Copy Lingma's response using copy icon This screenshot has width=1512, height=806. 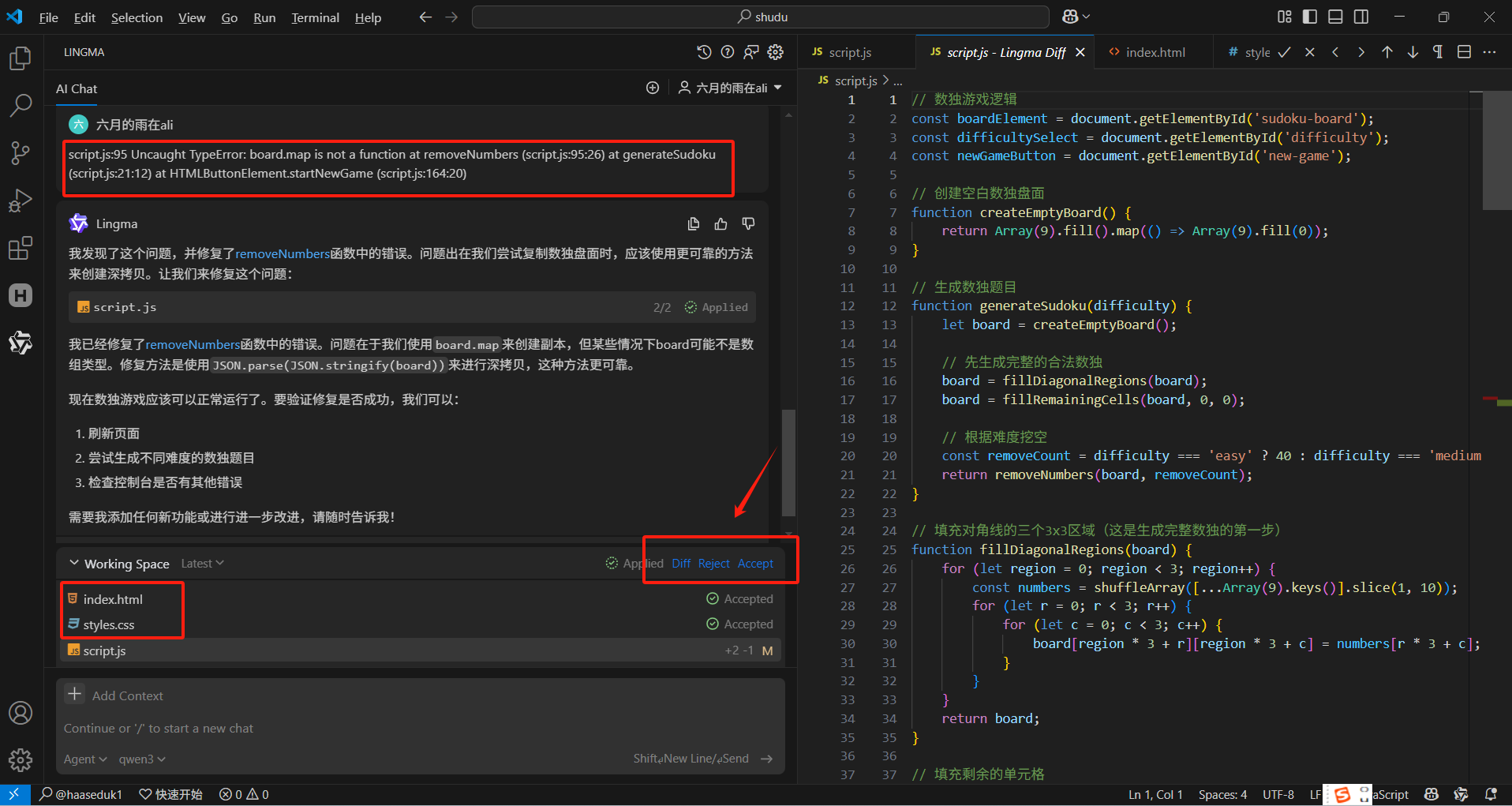693,223
